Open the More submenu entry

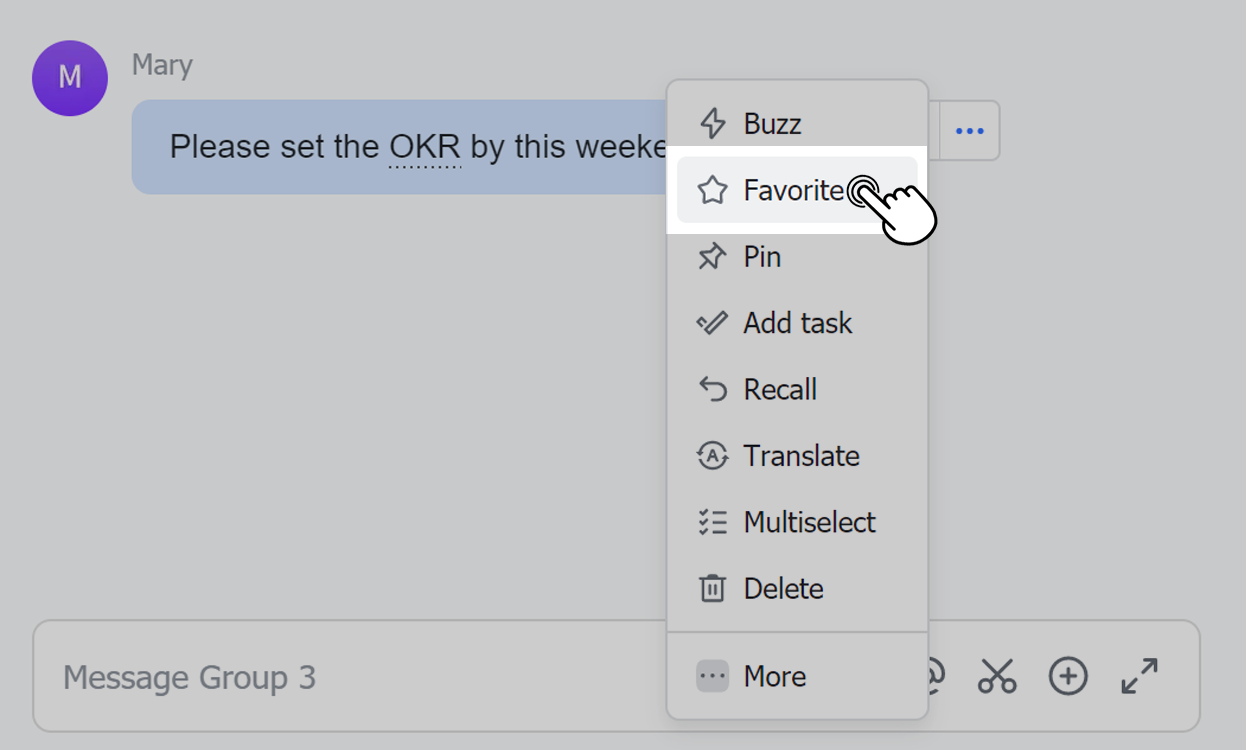point(773,677)
